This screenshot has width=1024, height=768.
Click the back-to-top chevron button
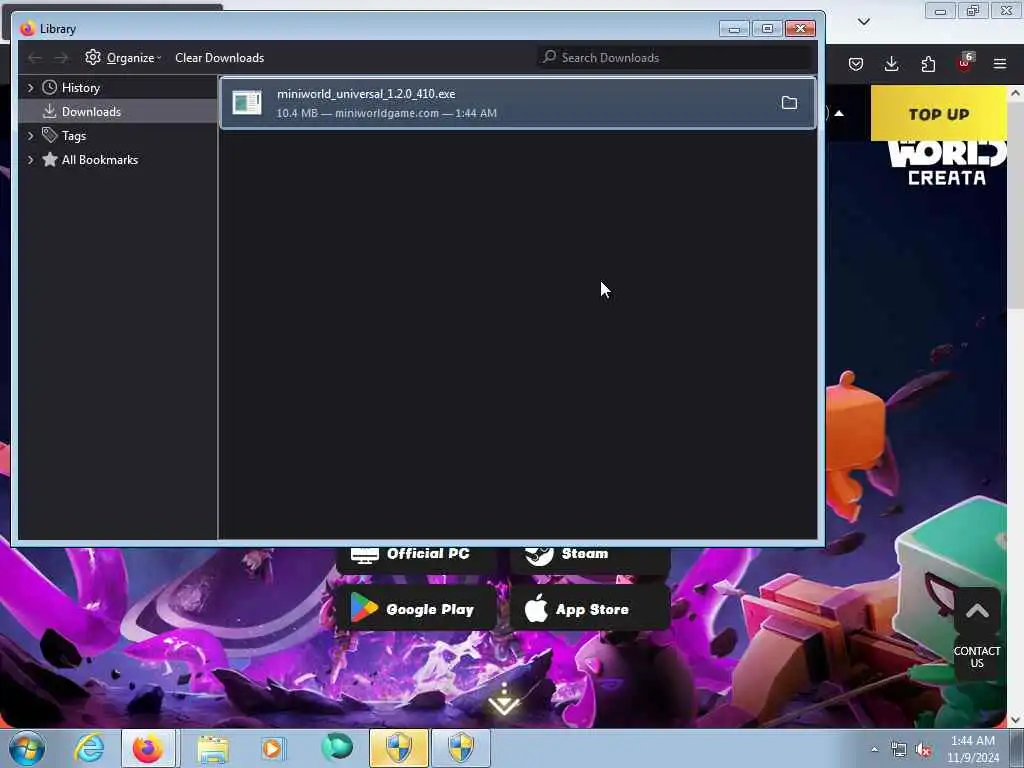pos(977,611)
